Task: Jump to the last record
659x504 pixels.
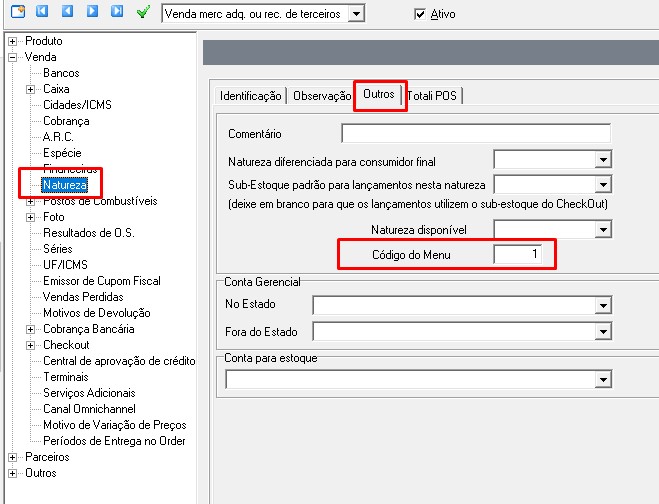Action: pyautogui.click(x=117, y=13)
